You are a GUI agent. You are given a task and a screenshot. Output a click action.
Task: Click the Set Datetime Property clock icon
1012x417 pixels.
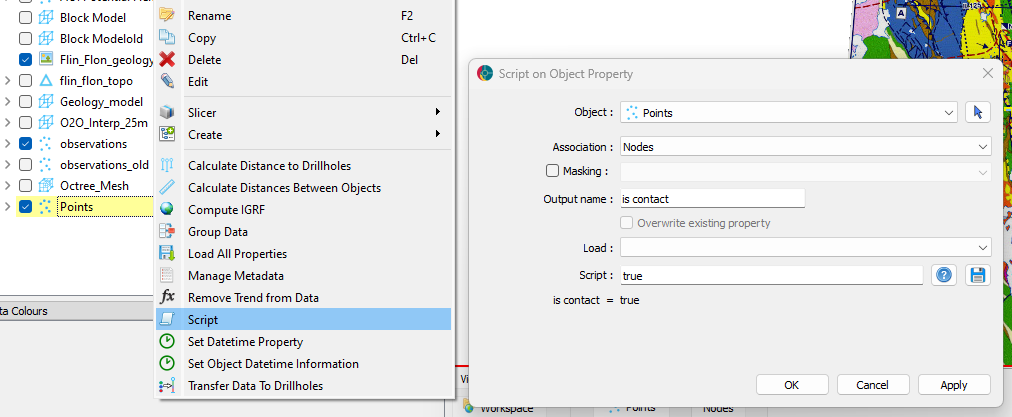pyautogui.click(x=167, y=342)
